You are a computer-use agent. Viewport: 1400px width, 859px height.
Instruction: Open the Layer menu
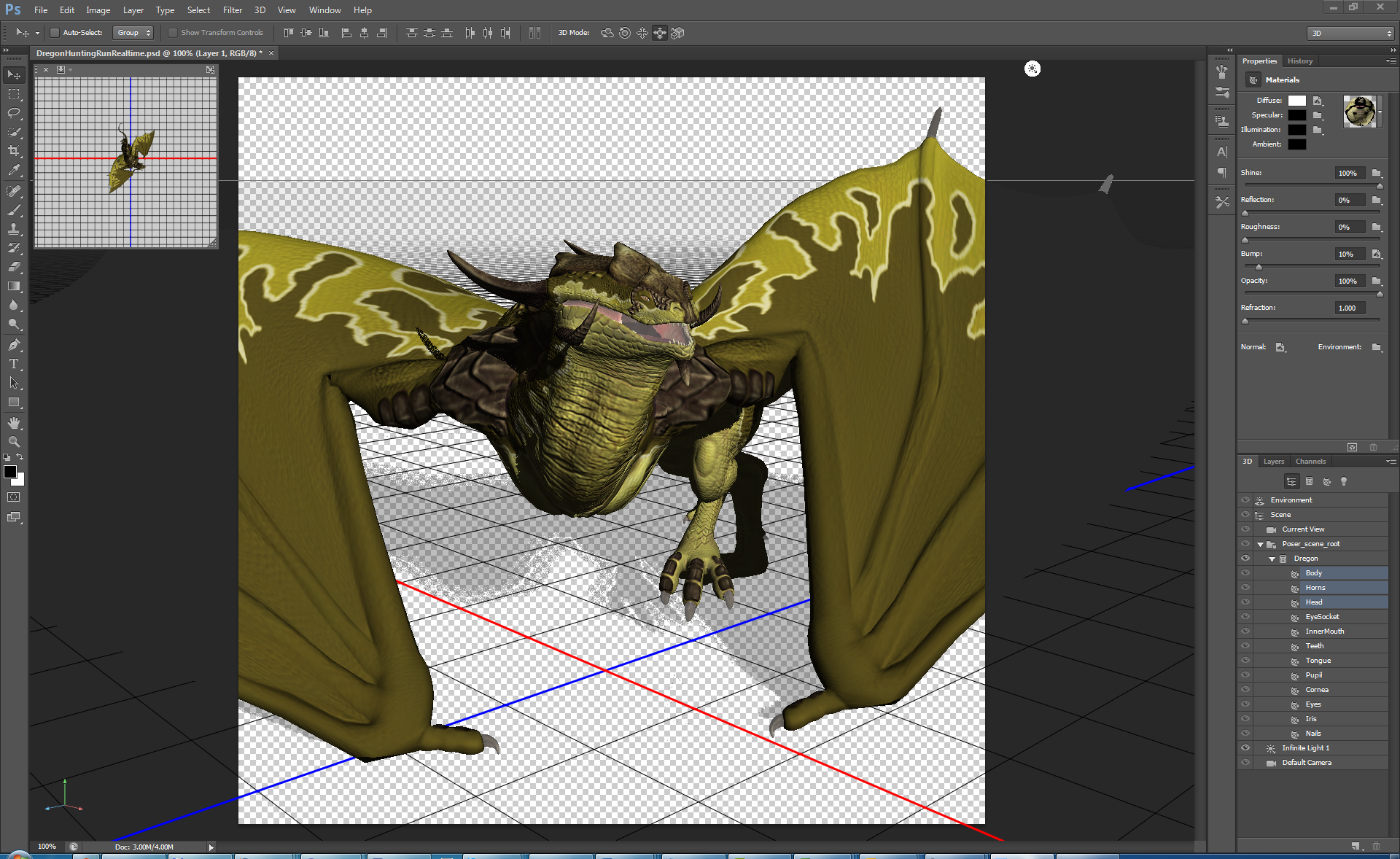tap(133, 10)
